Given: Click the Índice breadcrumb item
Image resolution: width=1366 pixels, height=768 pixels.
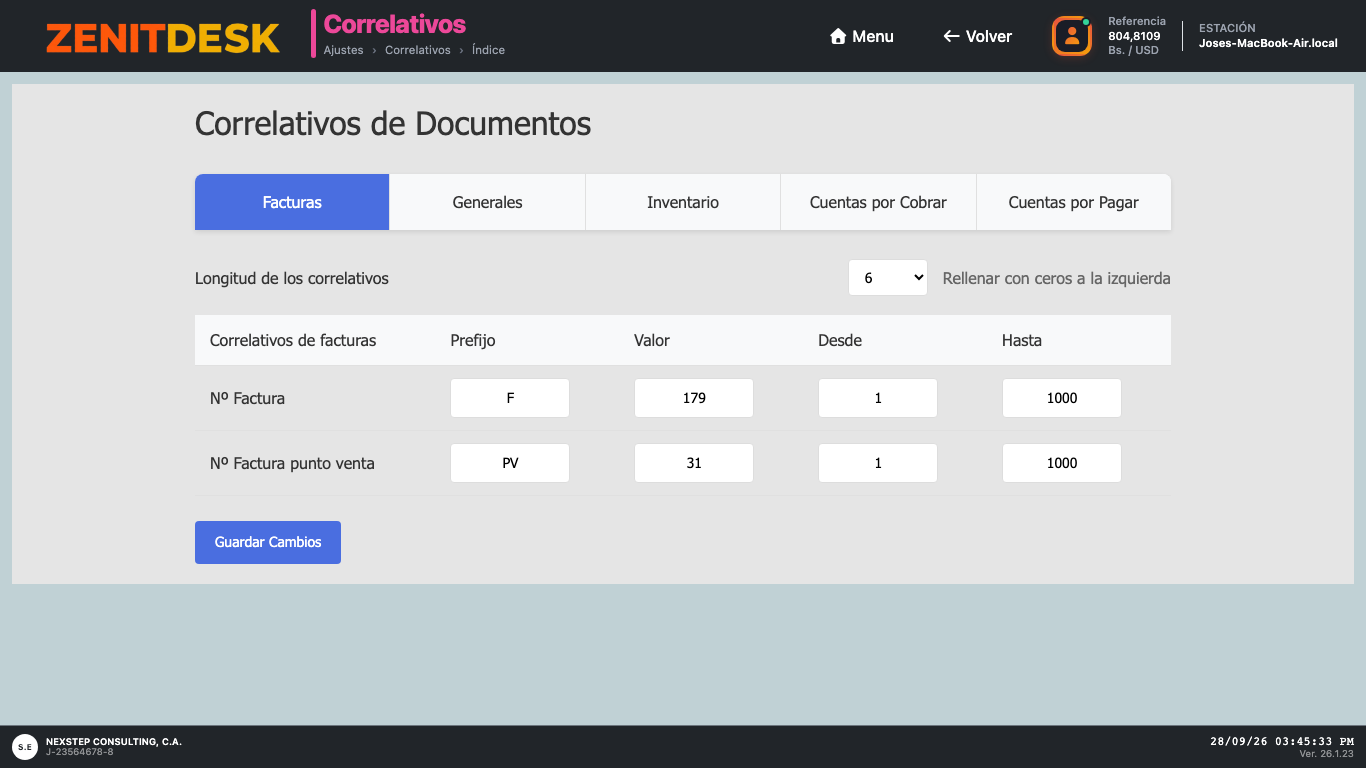Looking at the screenshot, I should pos(488,50).
